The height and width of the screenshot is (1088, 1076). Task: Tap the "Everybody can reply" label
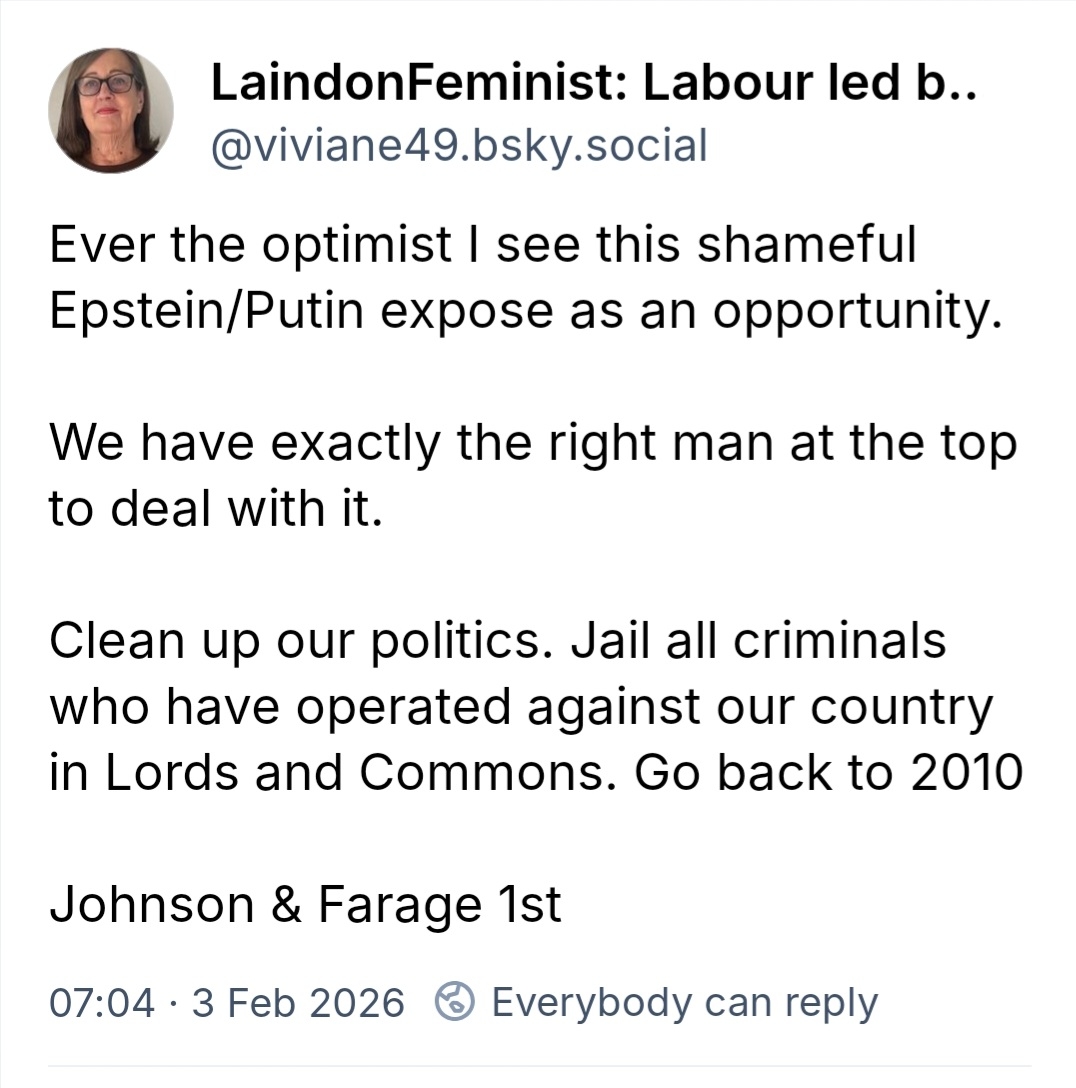click(x=684, y=1002)
